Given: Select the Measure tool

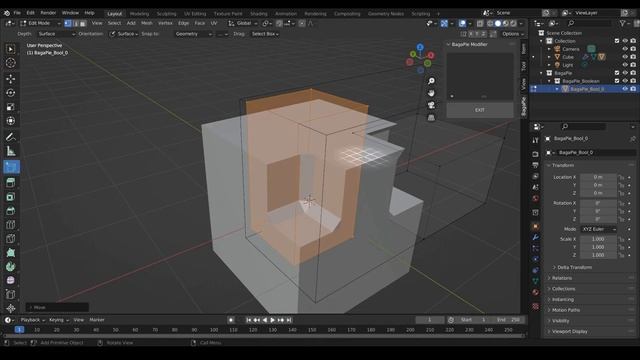Looking at the screenshot, I should (11, 151).
